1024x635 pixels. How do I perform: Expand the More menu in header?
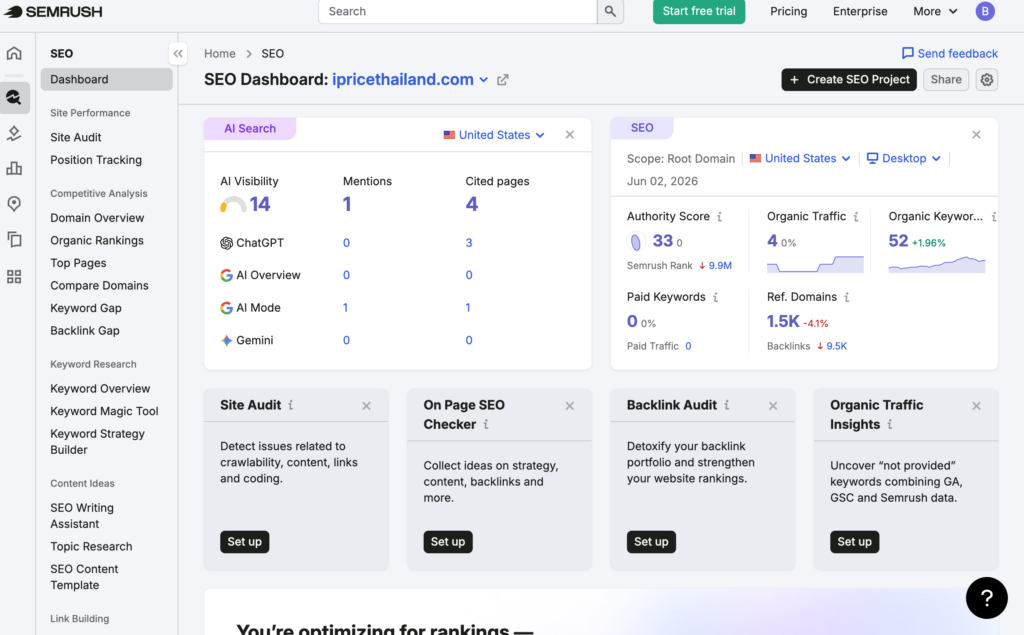(x=935, y=11)
